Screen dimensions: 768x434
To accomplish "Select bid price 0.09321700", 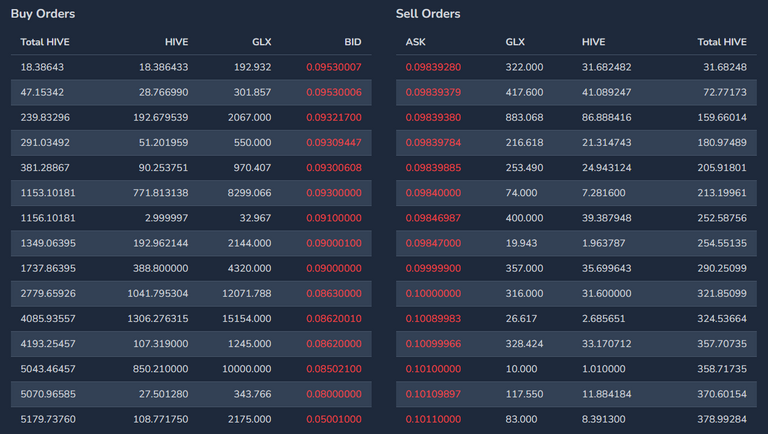I will pos(334,118).
